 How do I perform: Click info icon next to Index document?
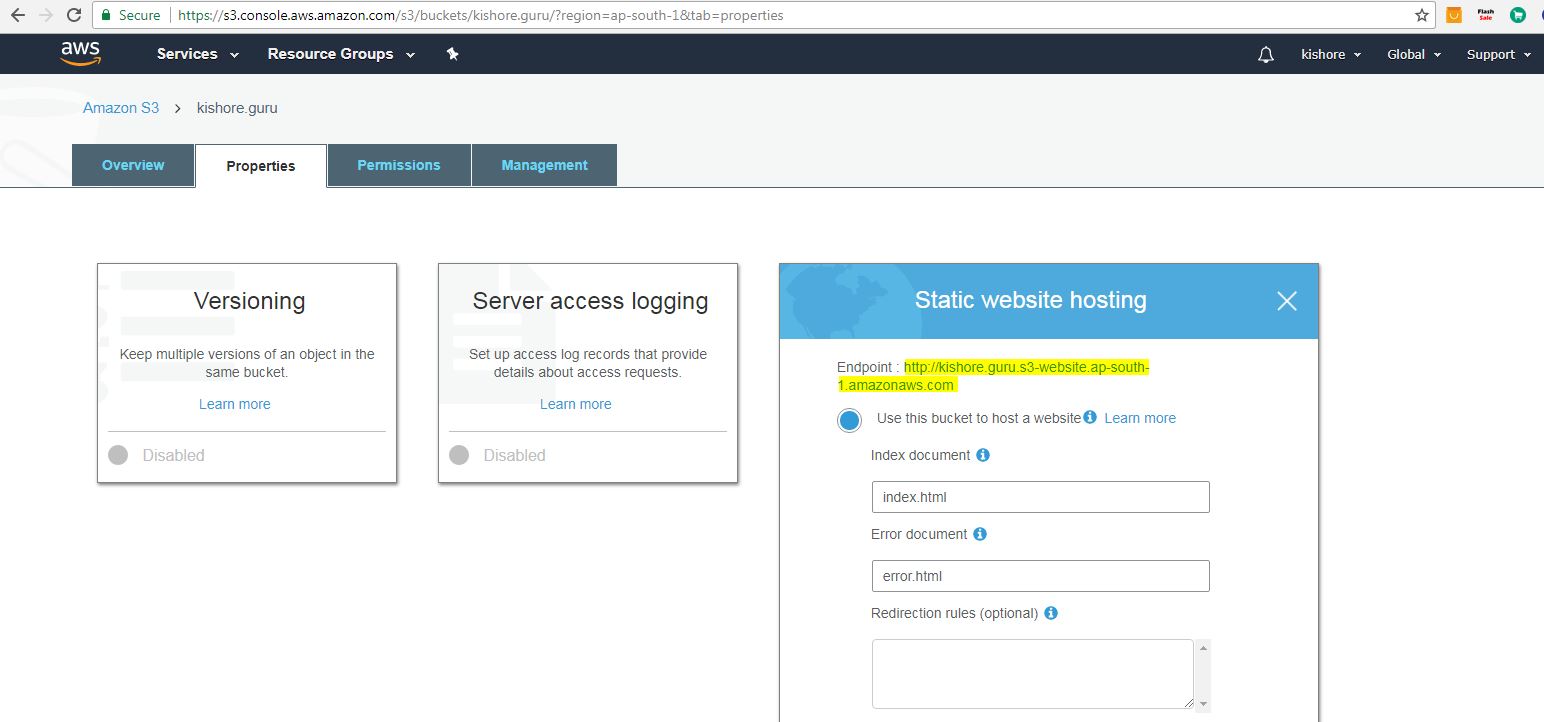click(x=983, y=455)
